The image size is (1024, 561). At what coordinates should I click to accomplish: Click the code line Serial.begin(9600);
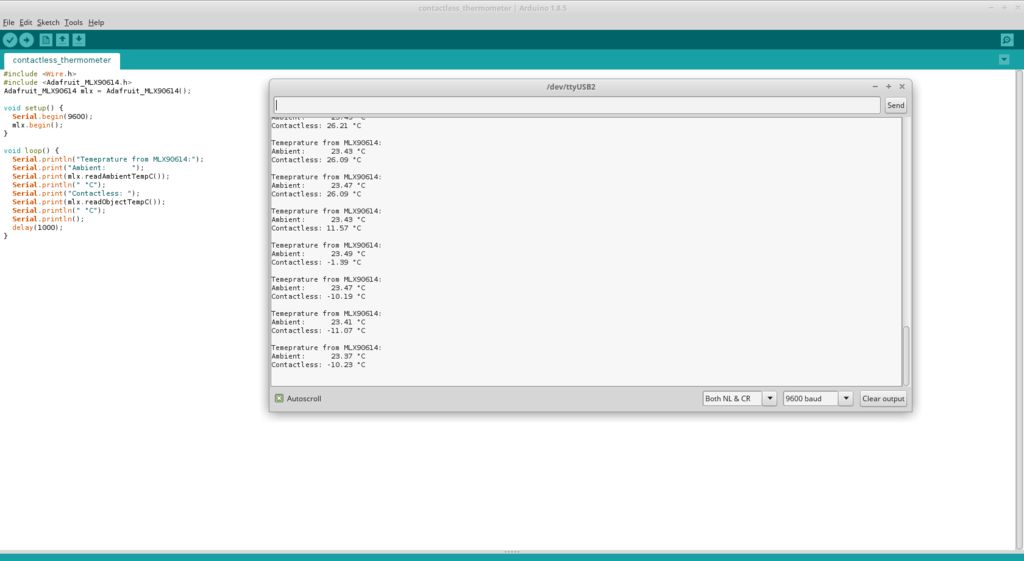coord(52,116)
